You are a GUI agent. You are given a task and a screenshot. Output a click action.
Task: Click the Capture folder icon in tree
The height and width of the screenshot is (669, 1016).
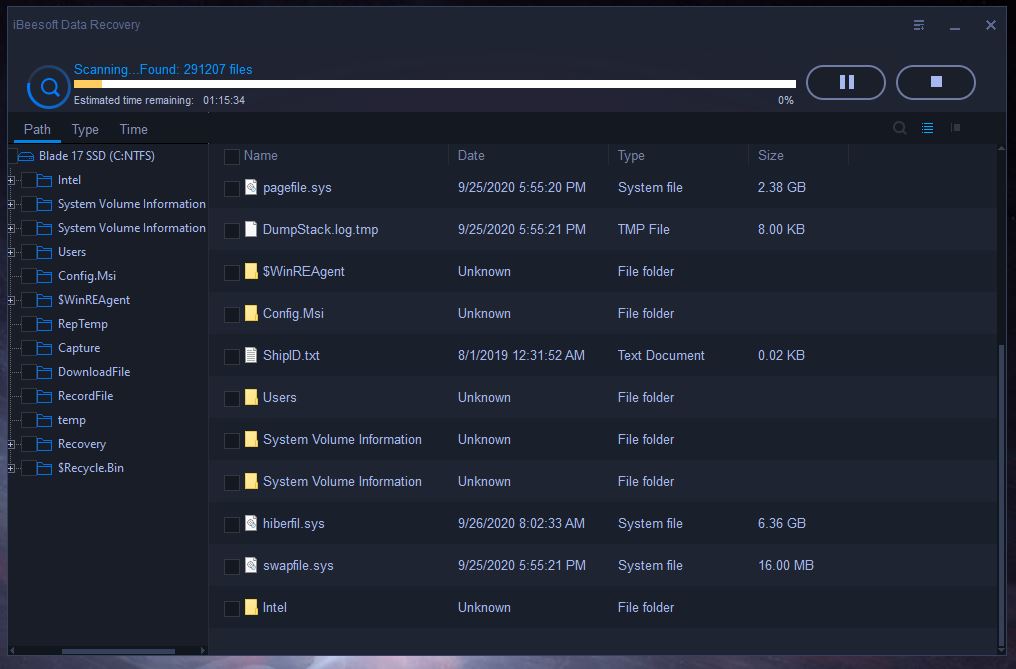42,348
